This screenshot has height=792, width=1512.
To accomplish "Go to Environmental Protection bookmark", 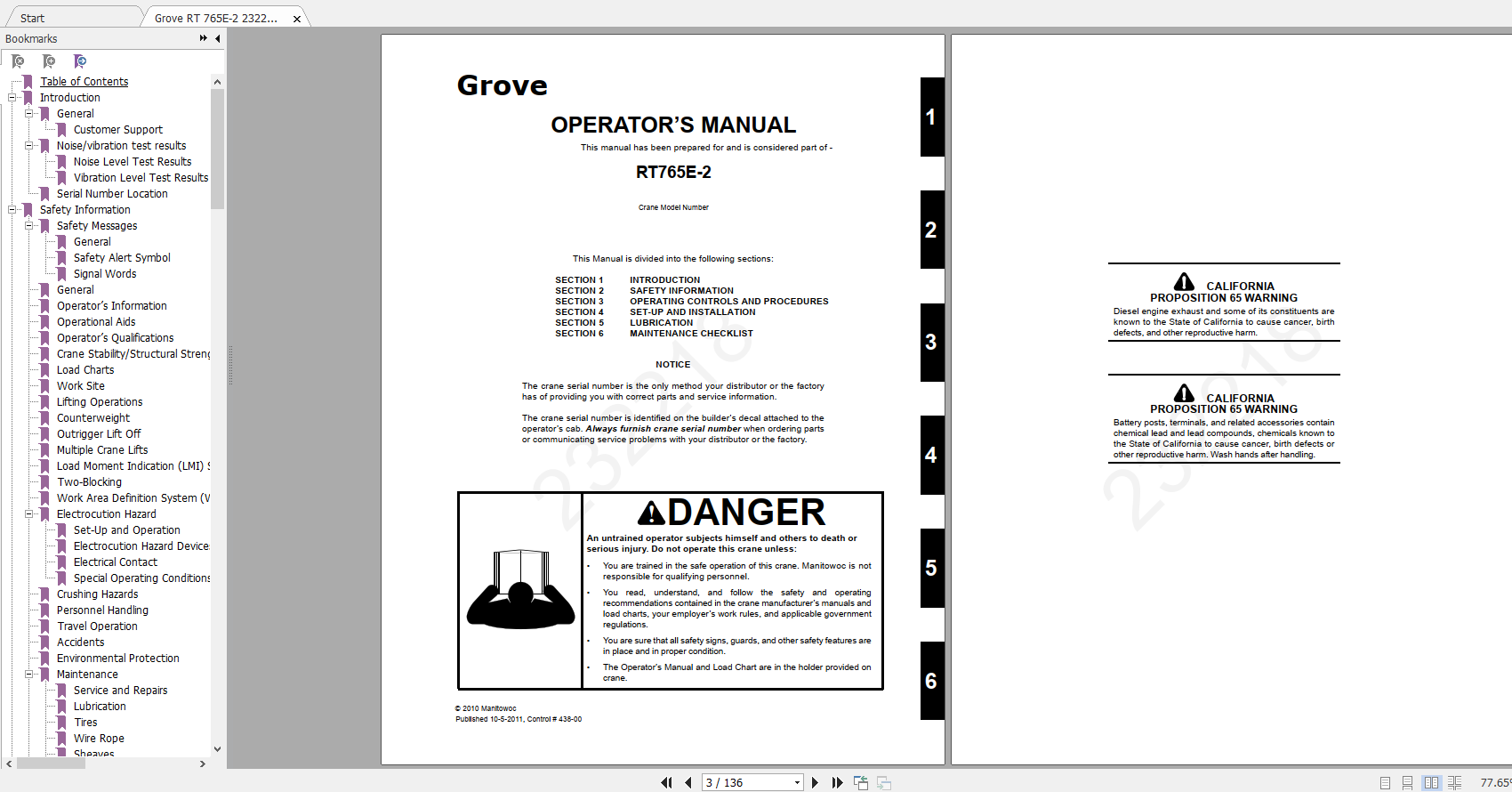I will (x=118, y=659).
